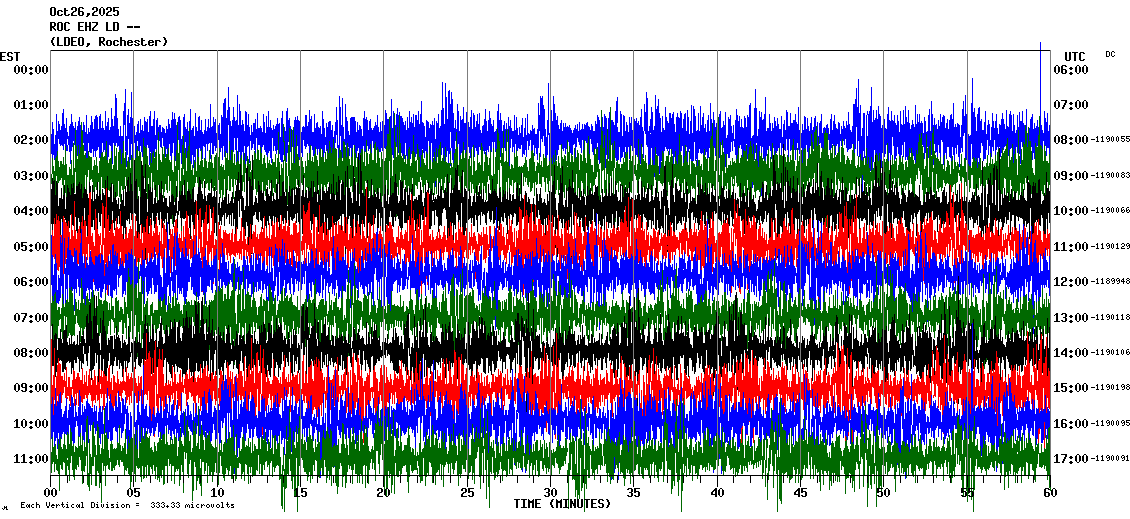Screen dimensions: 1130x519
Task: Click minute-axis tick label "15"
Action: pyautogui.click(x=301, y=493)
